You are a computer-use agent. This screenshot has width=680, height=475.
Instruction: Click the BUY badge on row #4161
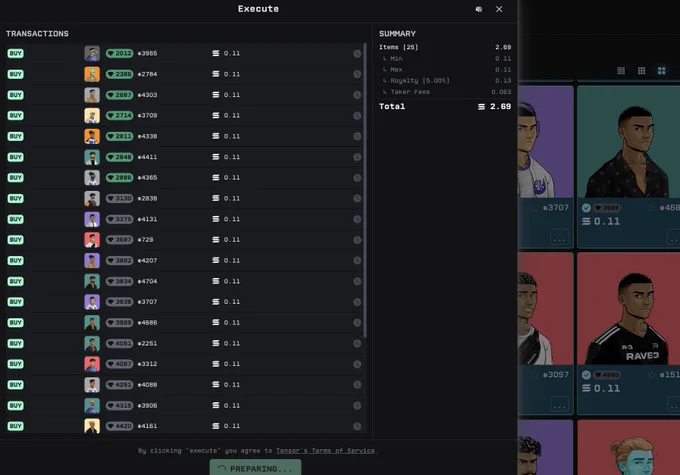15,426
